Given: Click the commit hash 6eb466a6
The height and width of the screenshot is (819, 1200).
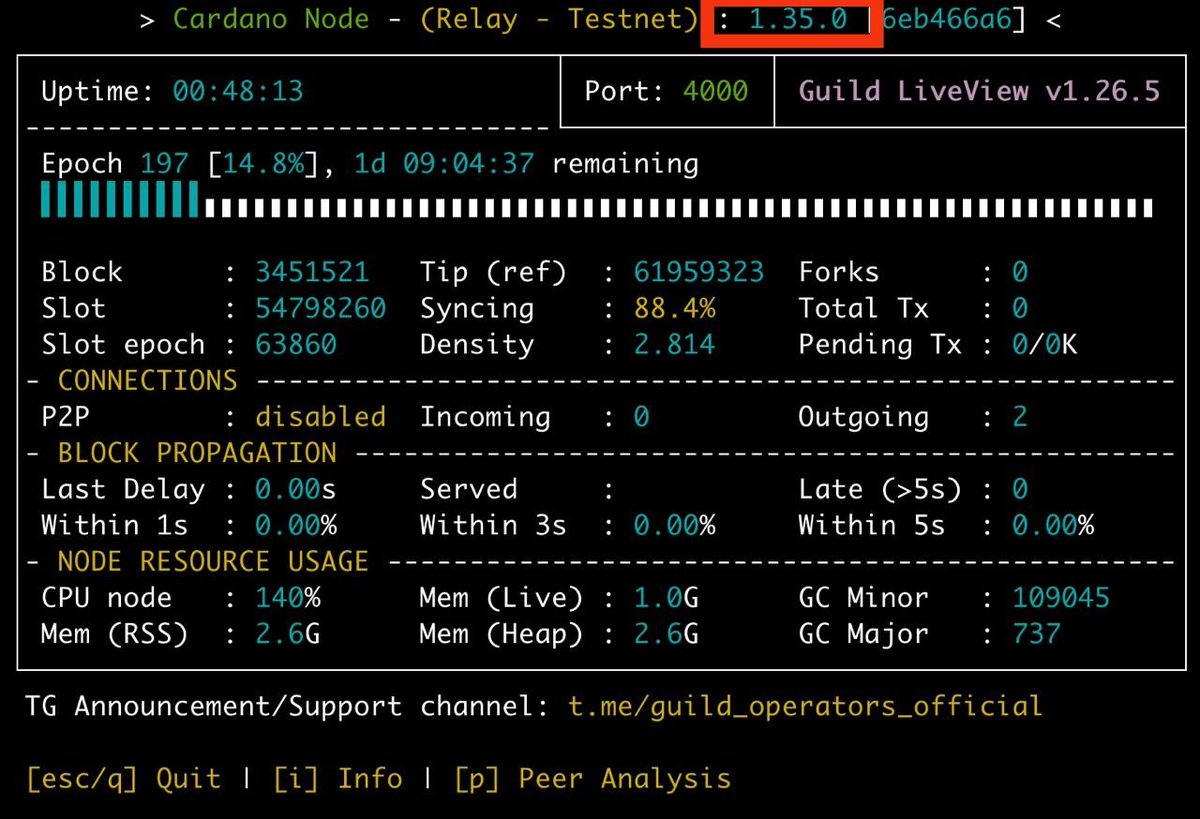Looking at the screenshot, I should [x=946, y=21].
